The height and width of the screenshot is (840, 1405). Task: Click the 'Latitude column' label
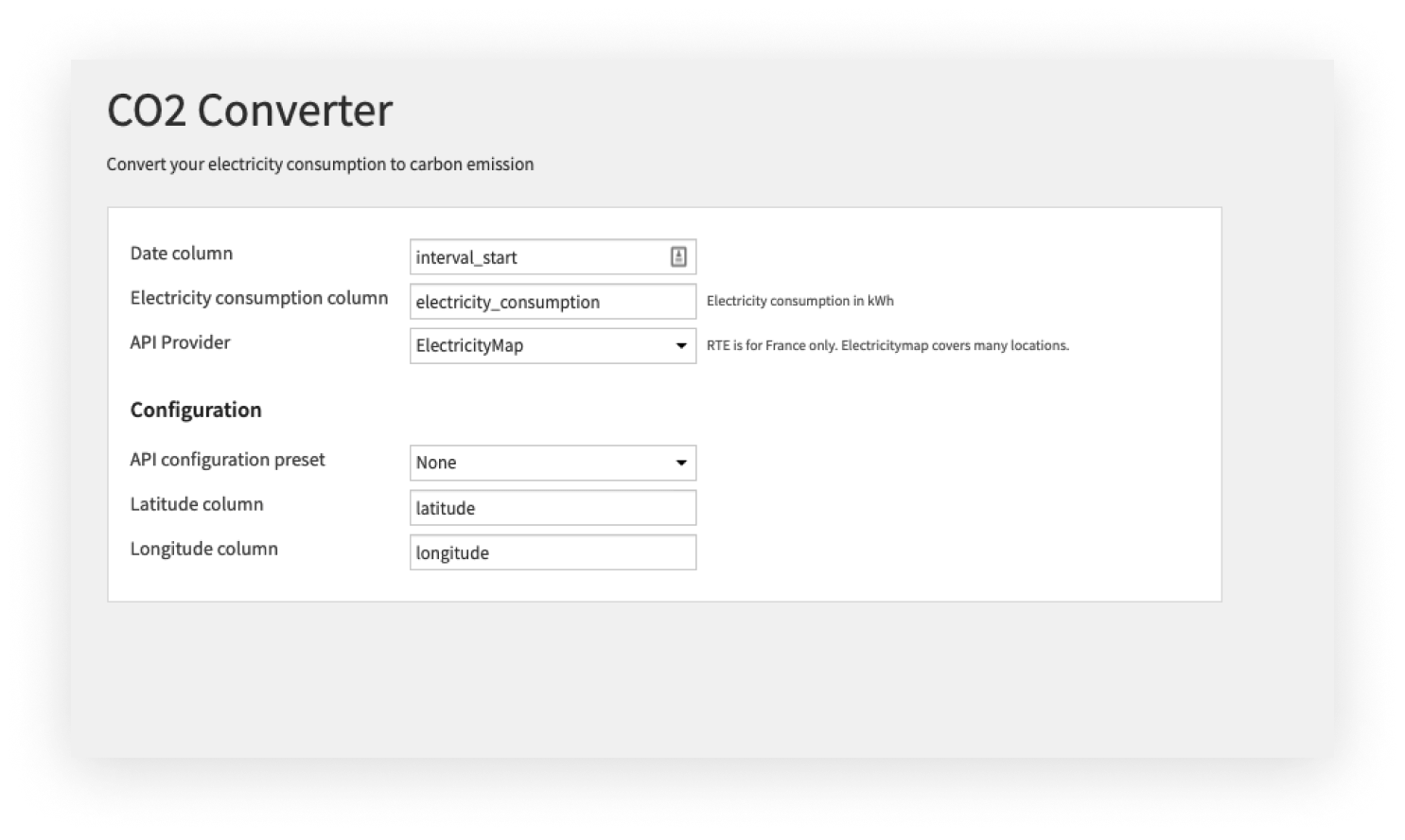[197, 504]
